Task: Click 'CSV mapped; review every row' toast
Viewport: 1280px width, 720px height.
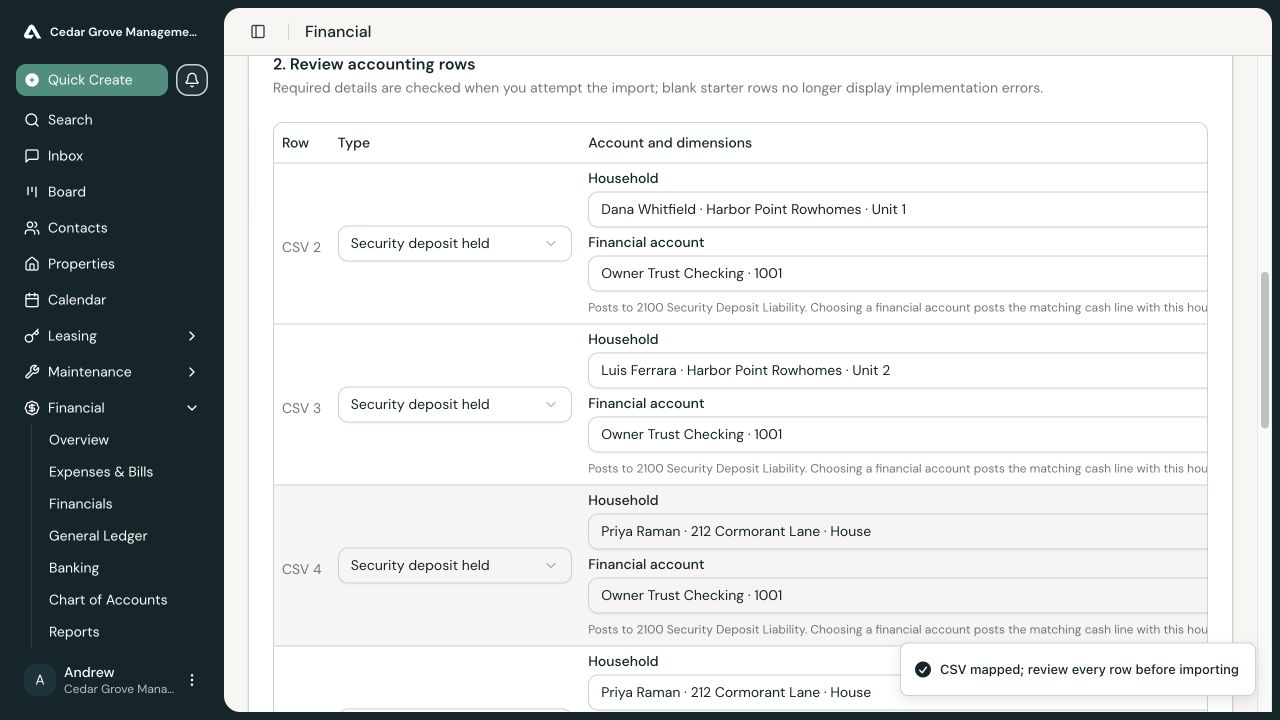Action: coord(1077,670)
